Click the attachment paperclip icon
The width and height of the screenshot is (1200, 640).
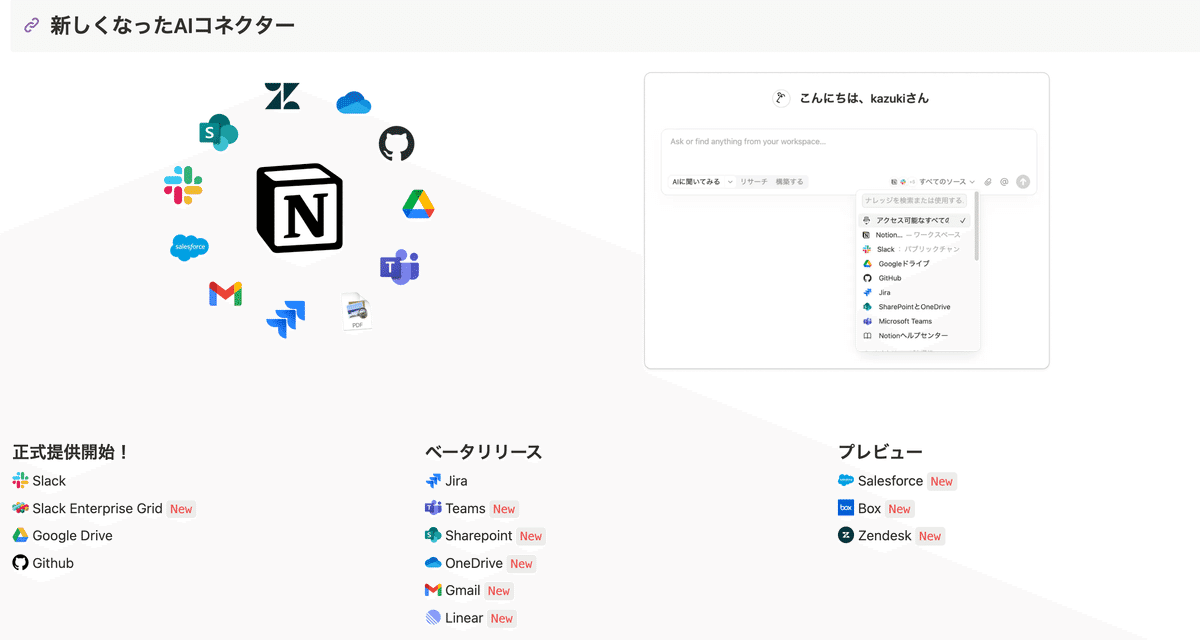[988, 182]
